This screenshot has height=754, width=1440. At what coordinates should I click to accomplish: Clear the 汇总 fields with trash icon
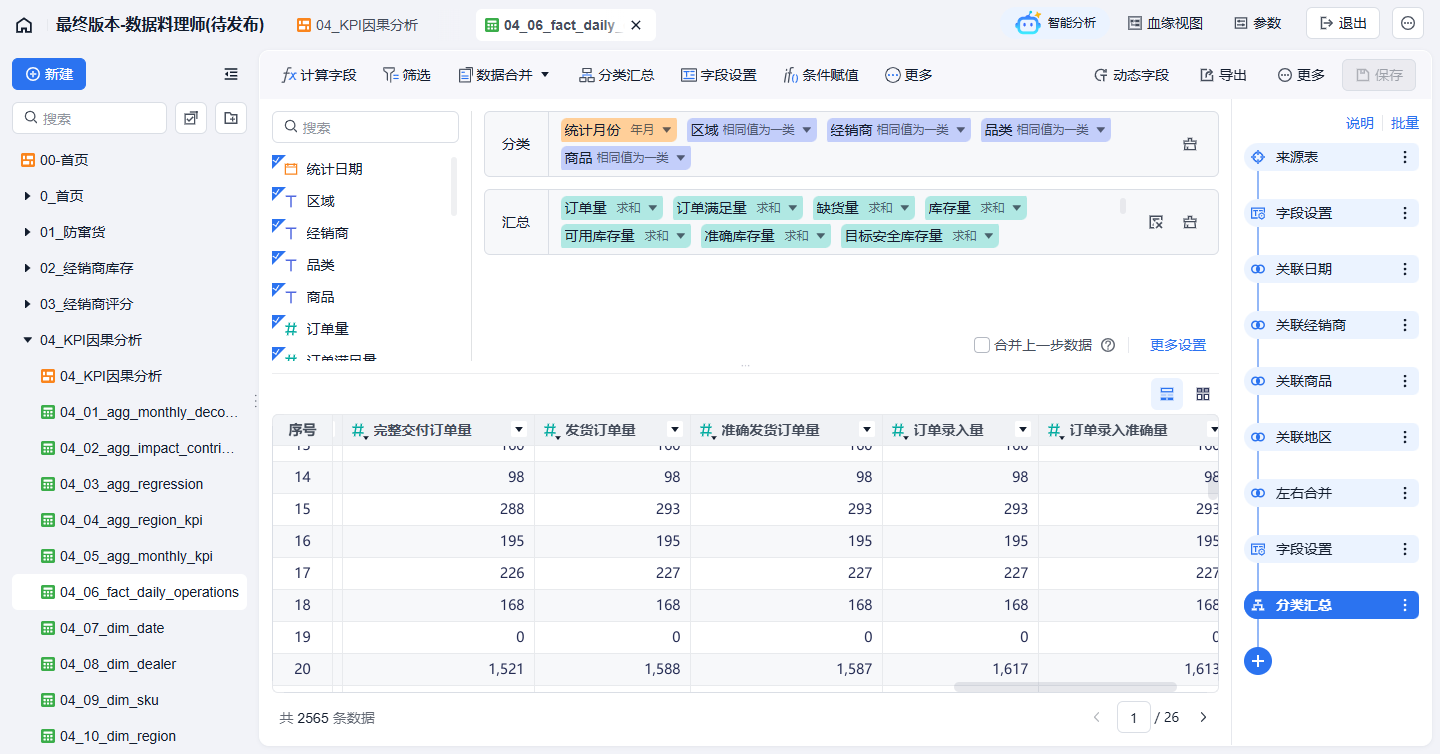[x=1190, y=222]
